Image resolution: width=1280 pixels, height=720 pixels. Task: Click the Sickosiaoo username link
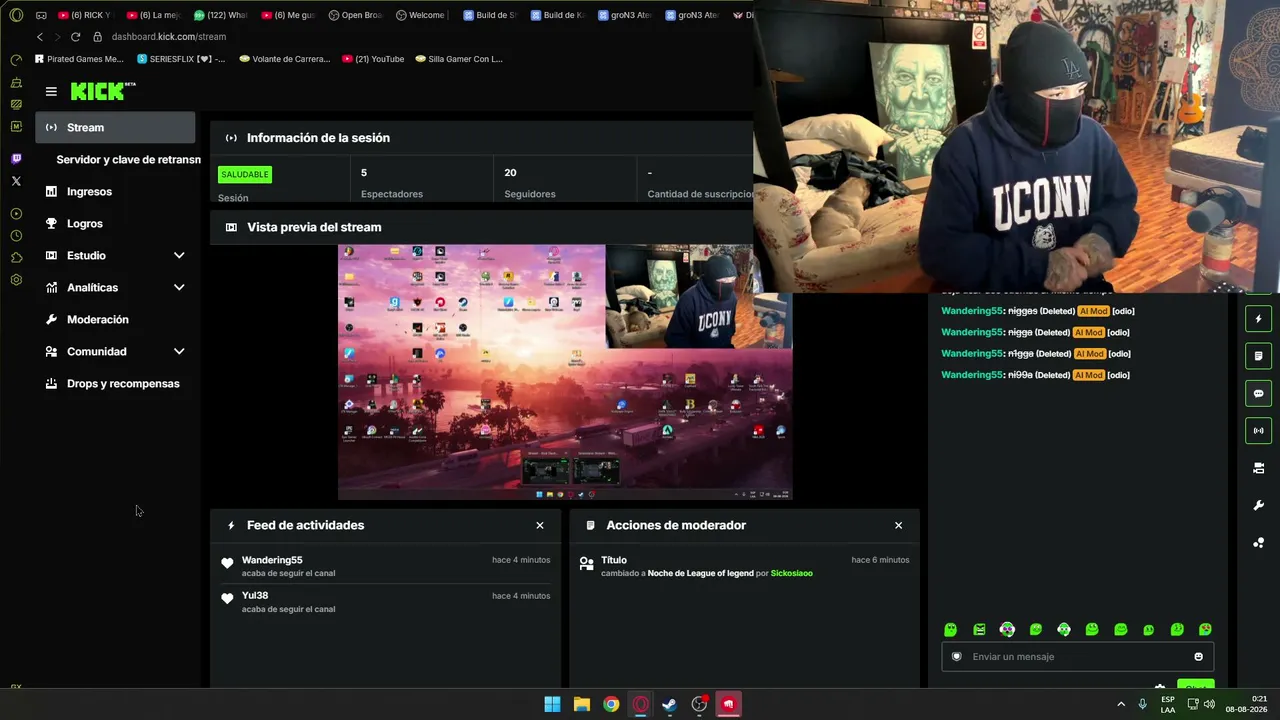coord(791,573)
